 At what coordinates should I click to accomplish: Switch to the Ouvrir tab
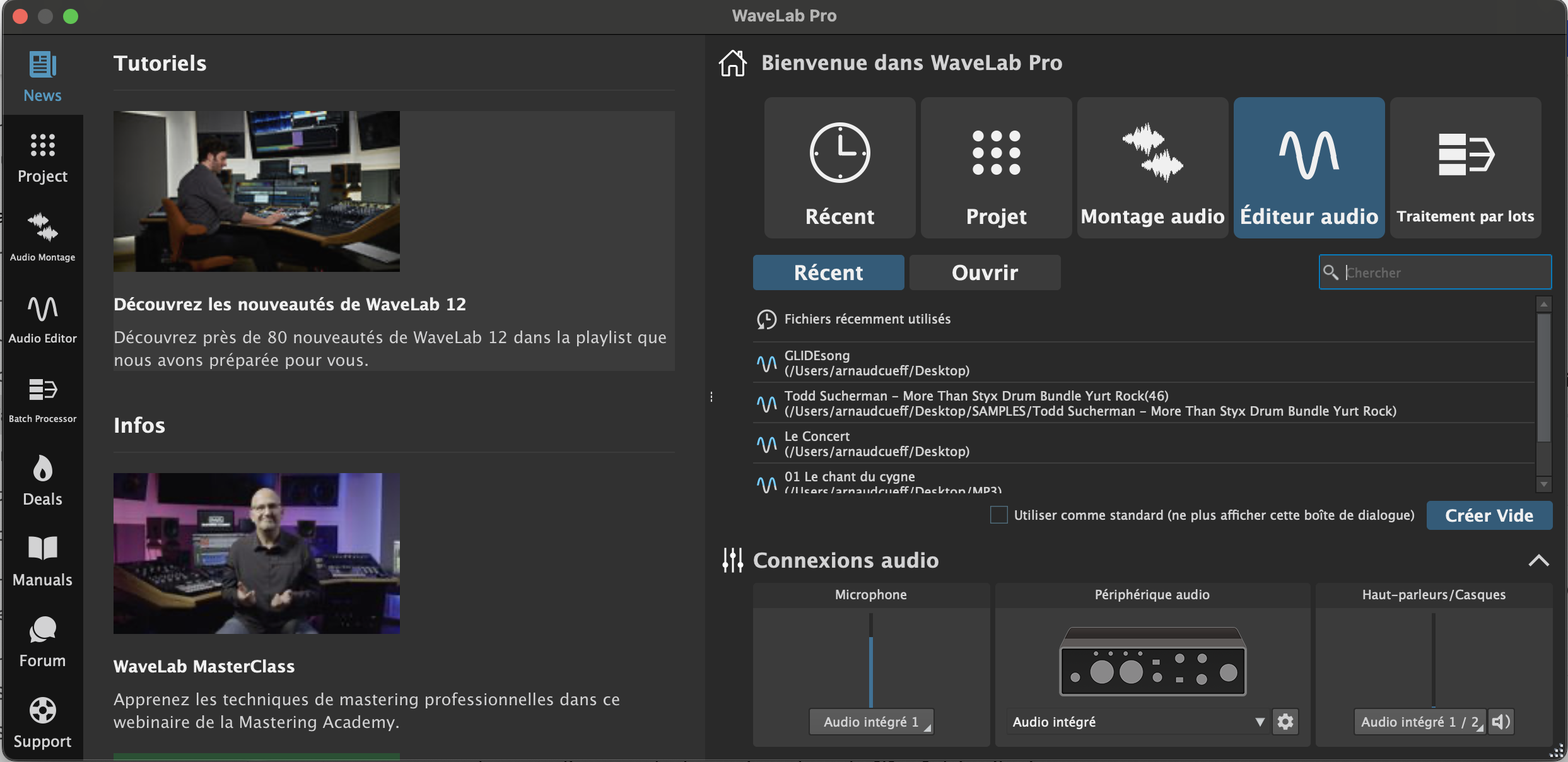(985, 273)
